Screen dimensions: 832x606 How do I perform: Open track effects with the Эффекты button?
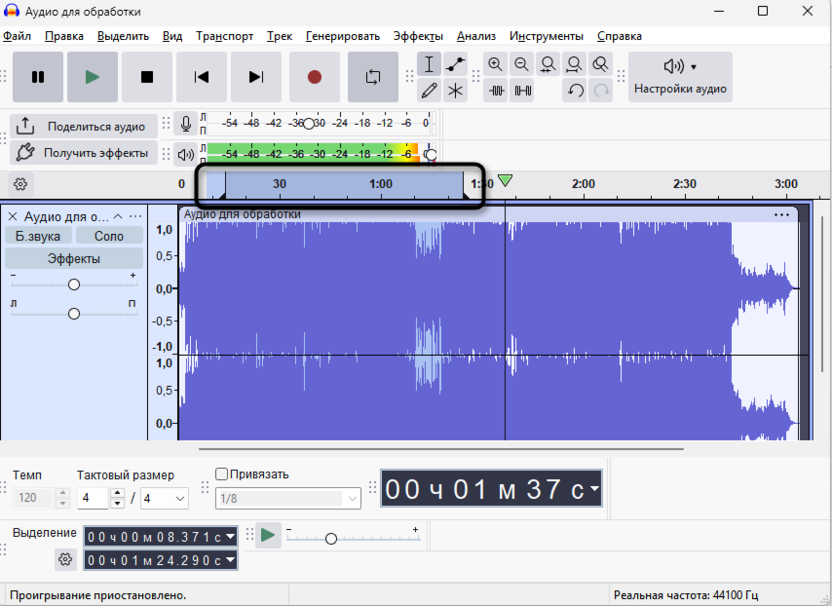(x=74, y=259)
